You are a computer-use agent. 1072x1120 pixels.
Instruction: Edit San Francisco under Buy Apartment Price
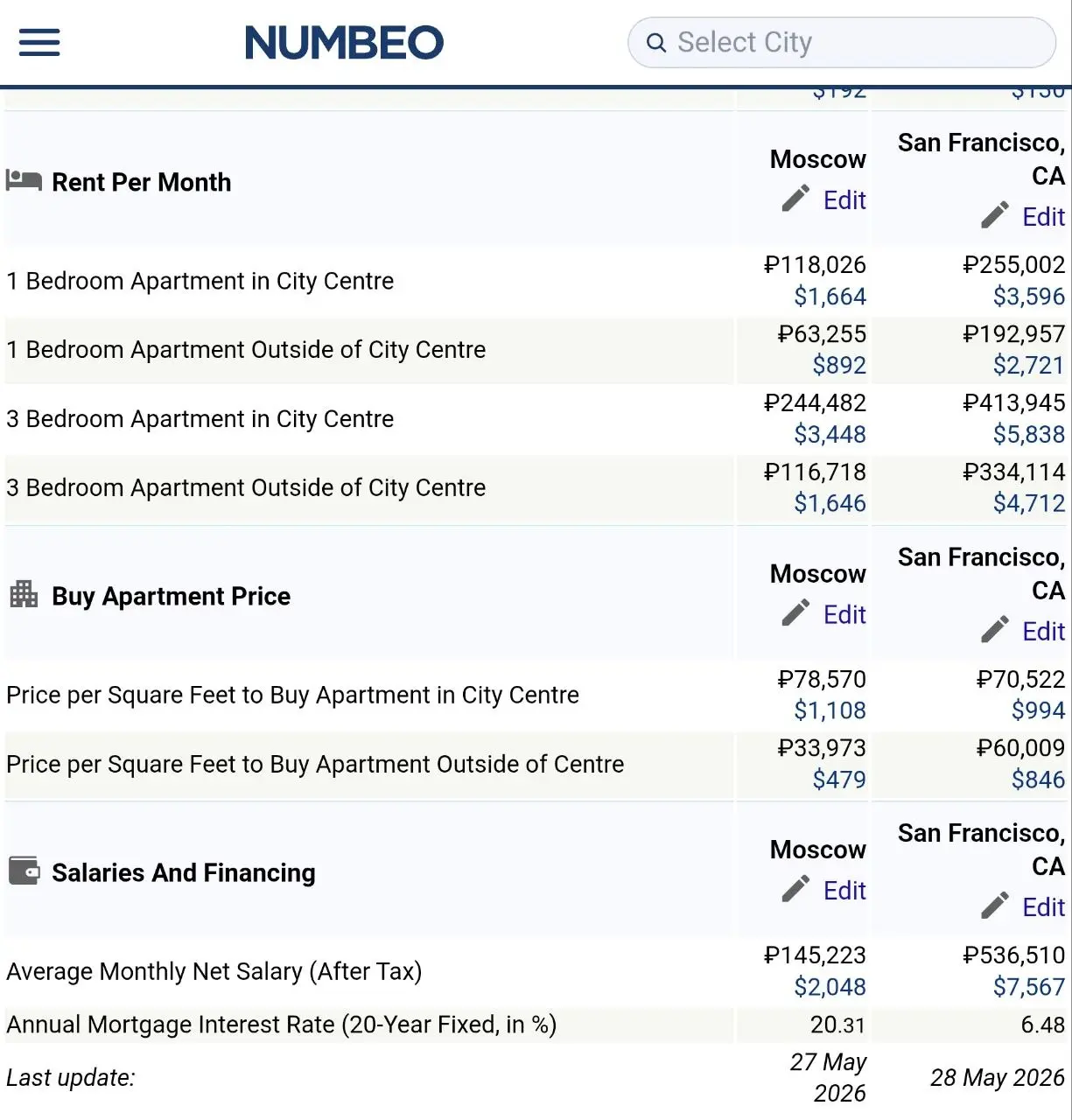click(x=1043, y=631)
